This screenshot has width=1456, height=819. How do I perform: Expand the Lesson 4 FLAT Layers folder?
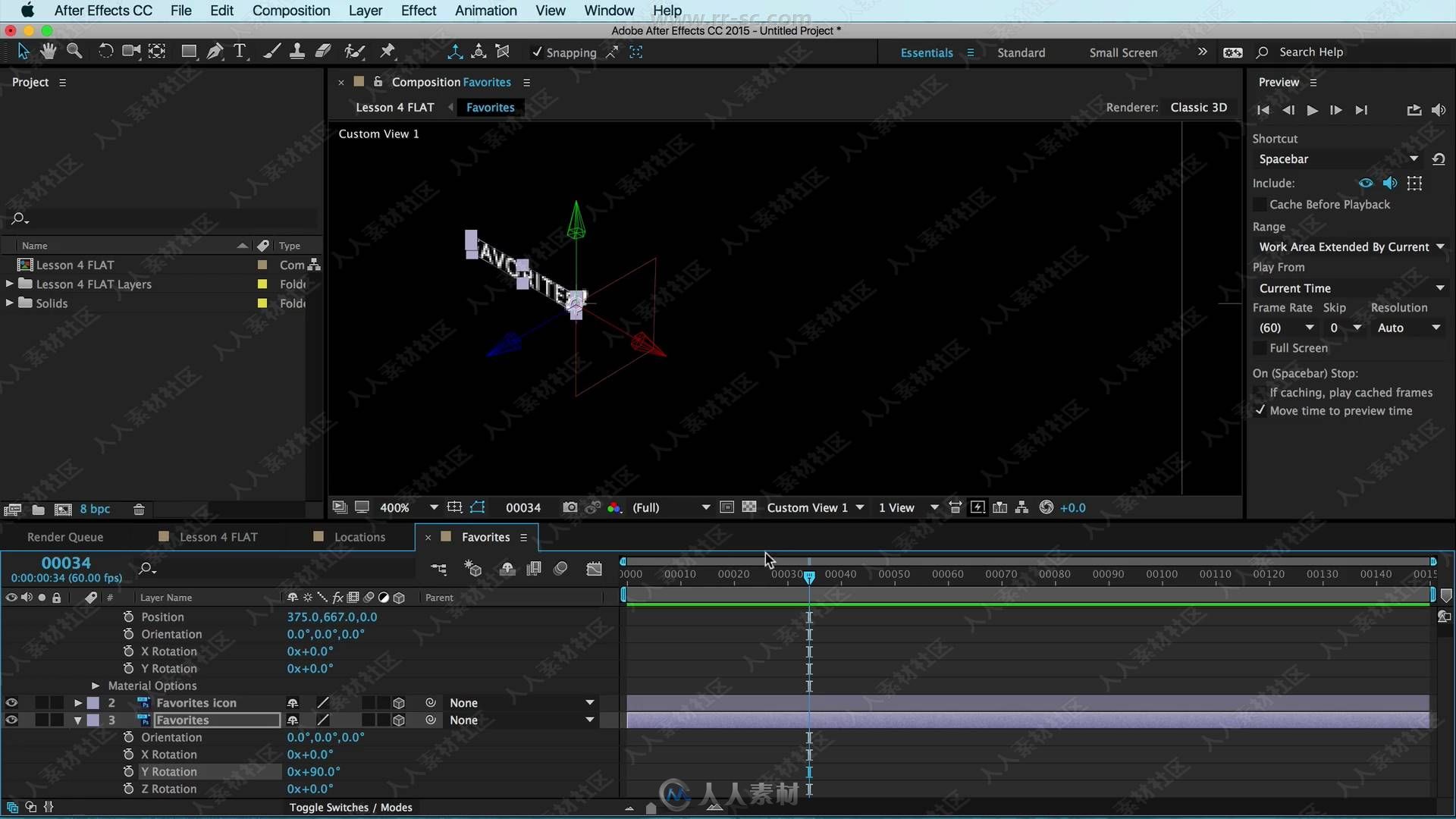pyautogui.click(x=9, y=284)
